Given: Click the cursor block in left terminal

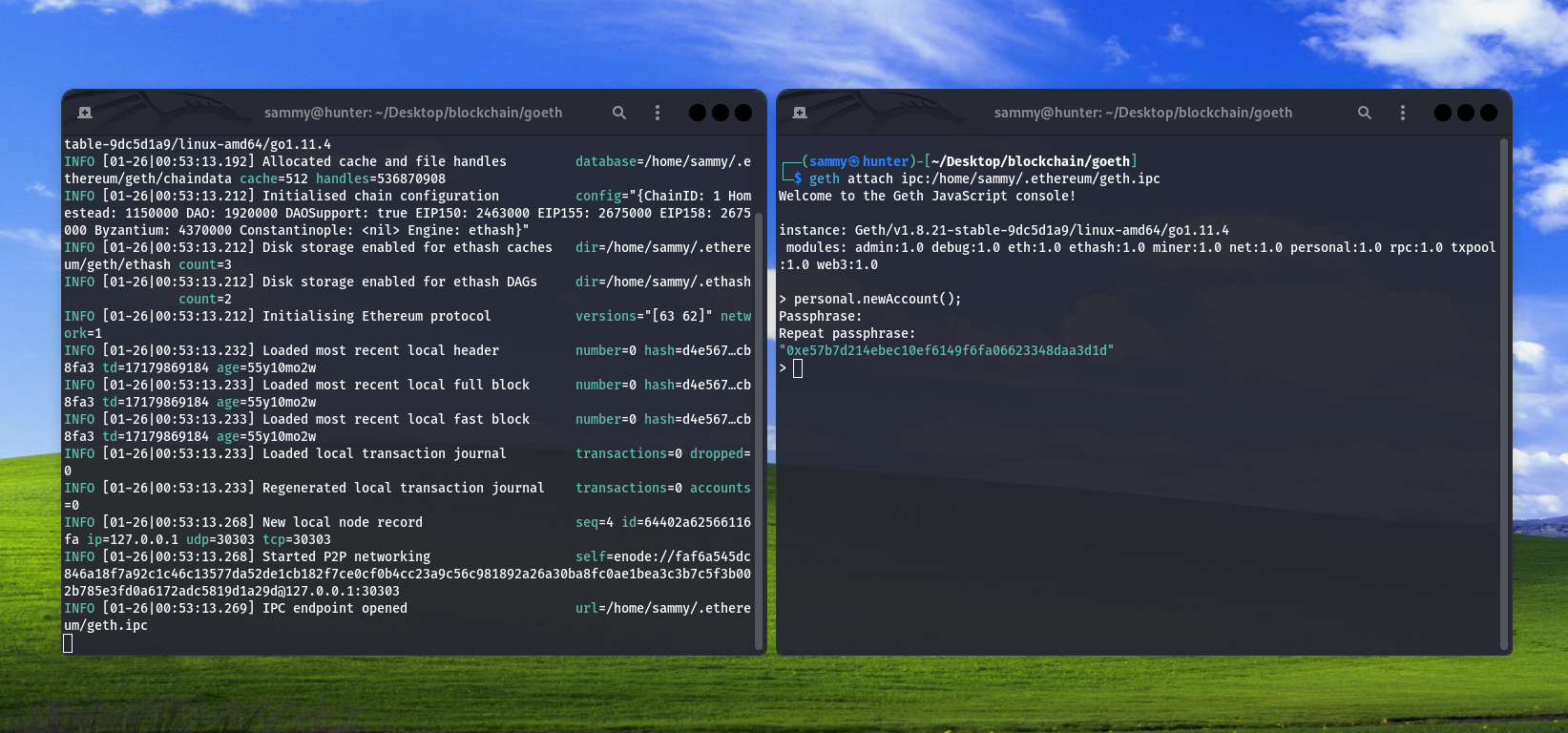Looking at the screenshot, I should (x=68, y=643).
